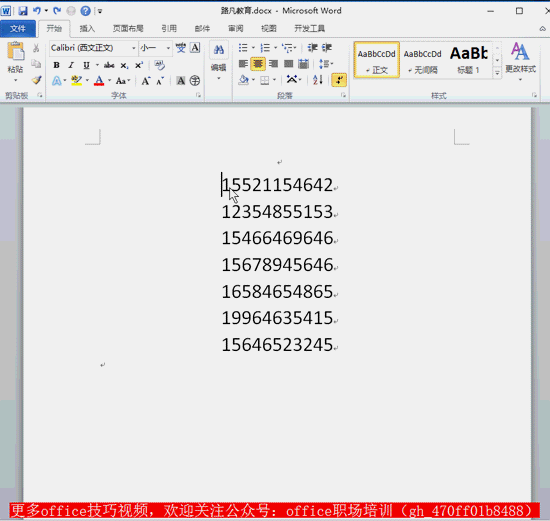Image resolution: width=550 pixels, height=521 pixels.
Task: Open the Styles pane launcher (样式)
Action: (534, 95)
